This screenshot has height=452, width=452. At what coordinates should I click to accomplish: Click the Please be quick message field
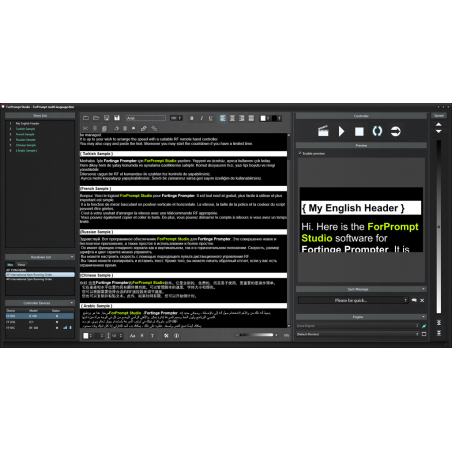[x=352, y=300]
